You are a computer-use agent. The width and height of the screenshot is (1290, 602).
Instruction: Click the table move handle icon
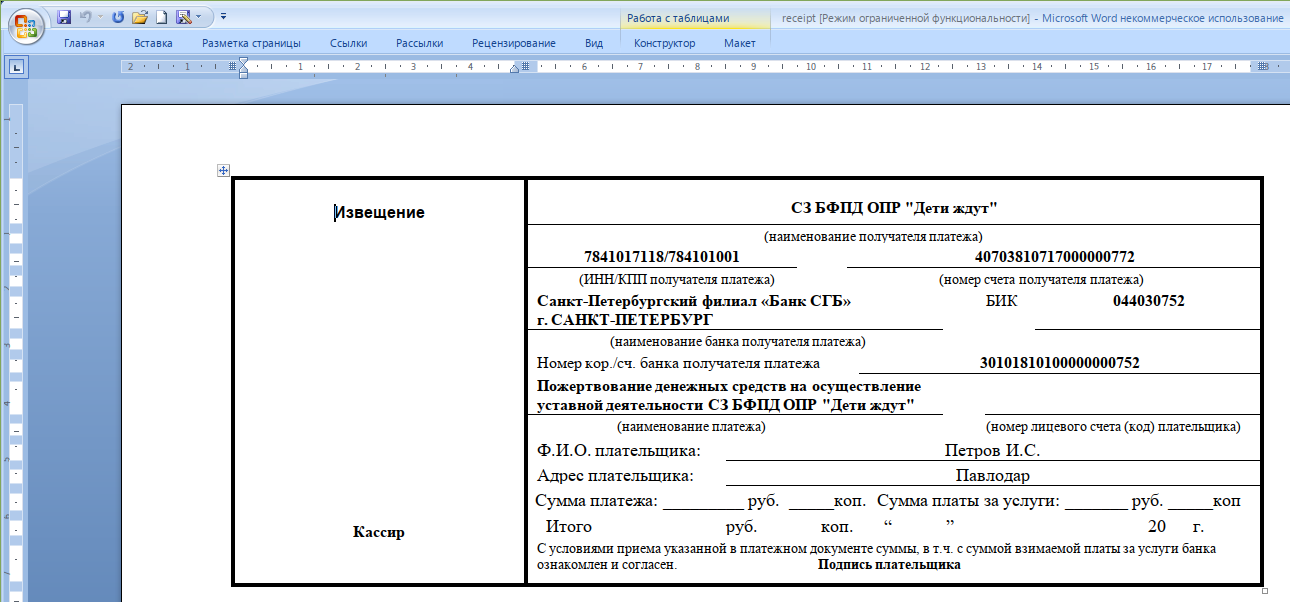point(224,171)
